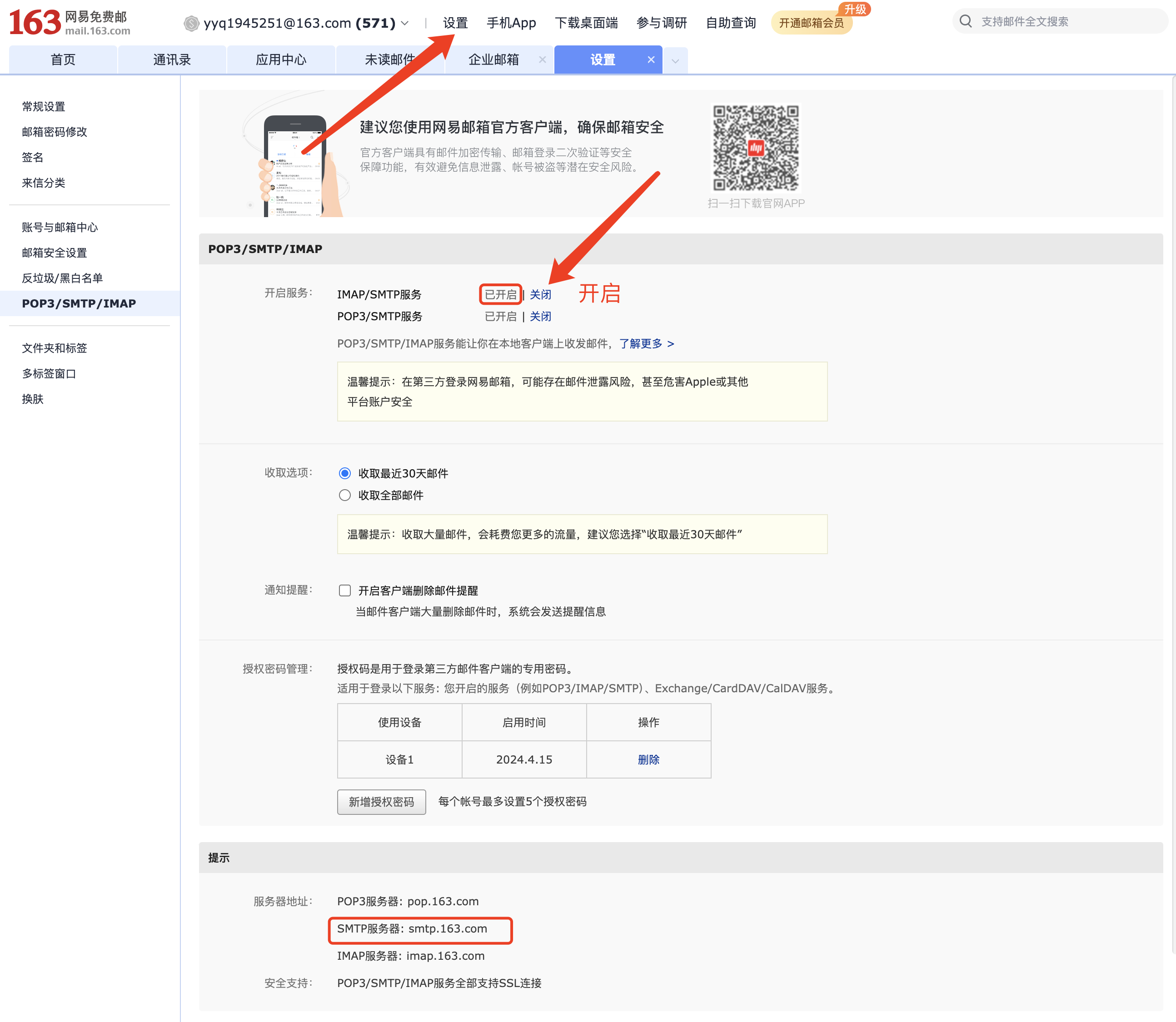1176x1022 pixels.
Task: Open 设置 link in the top header
Action: 455,23
